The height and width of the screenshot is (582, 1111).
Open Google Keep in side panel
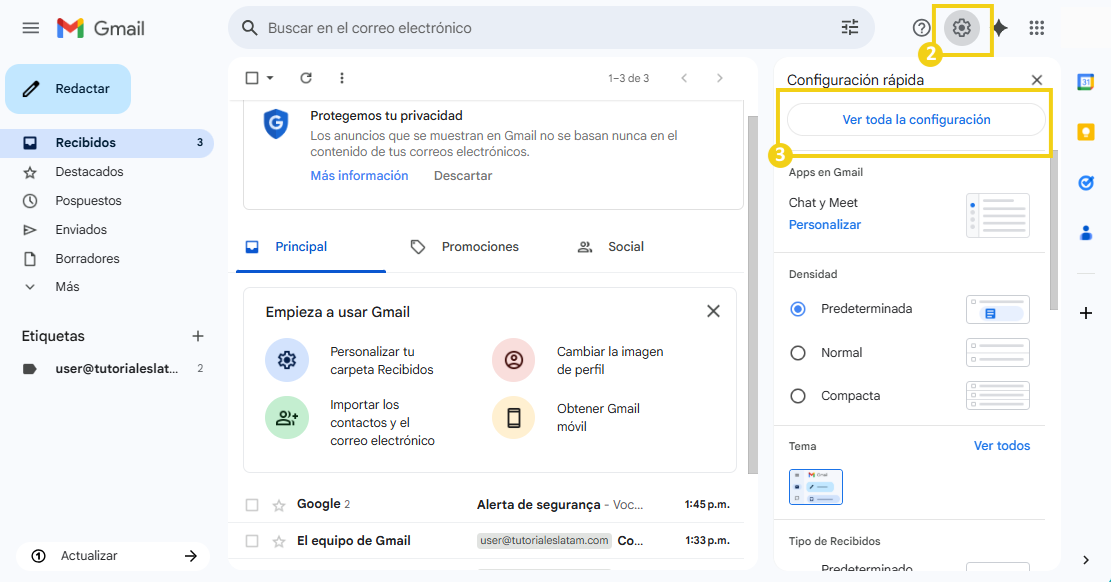point(1085,133)
